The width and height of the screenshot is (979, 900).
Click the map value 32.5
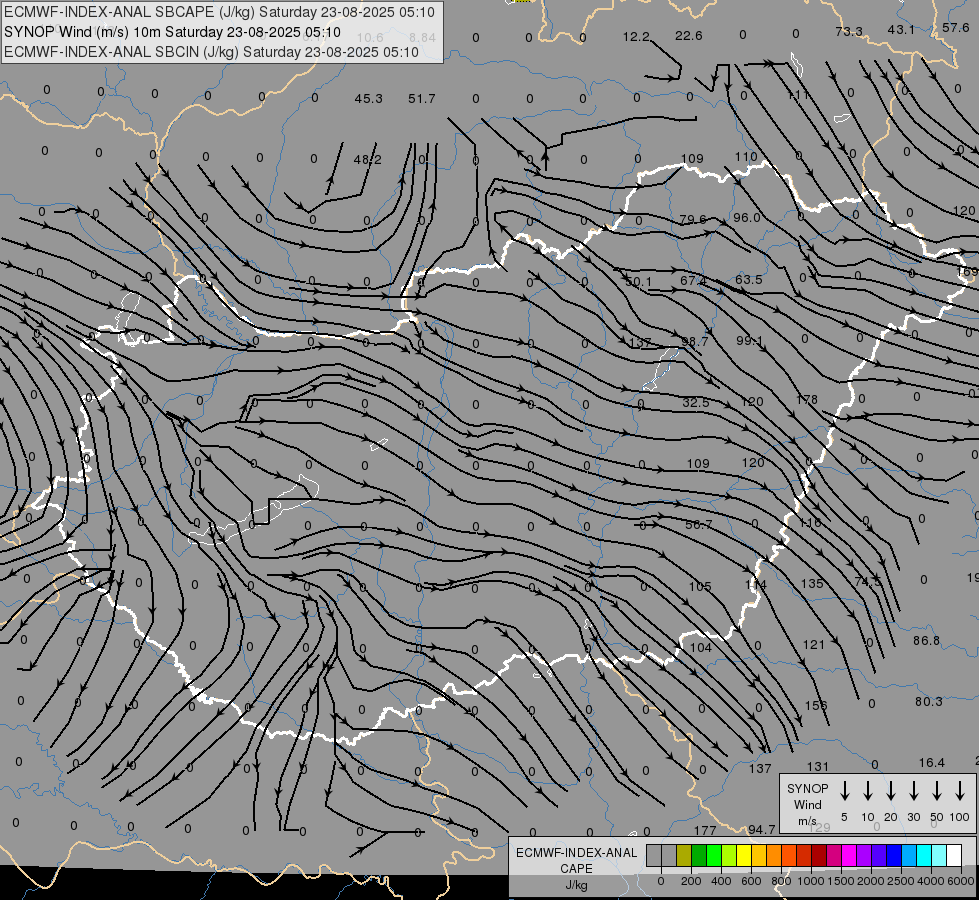pos(696,403)
